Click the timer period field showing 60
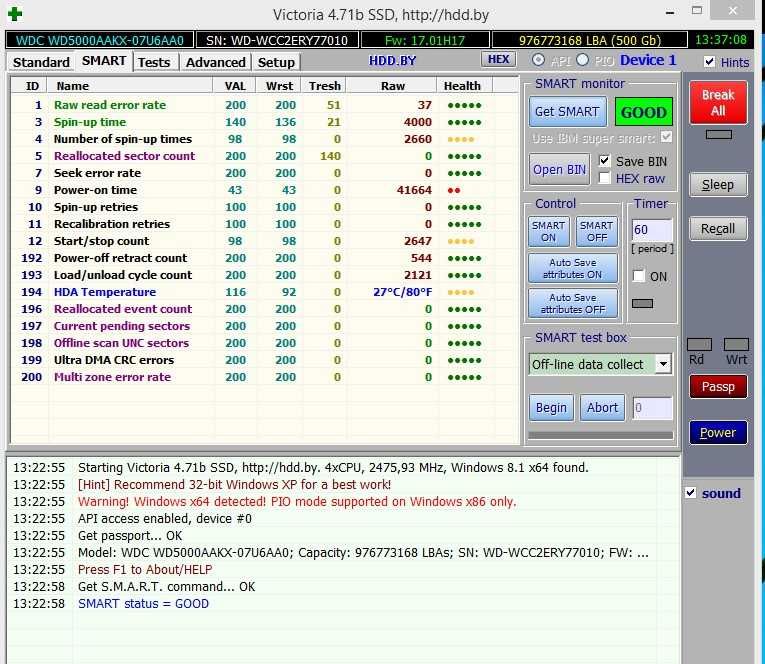The image size is (765, 664). coord(652,230)
